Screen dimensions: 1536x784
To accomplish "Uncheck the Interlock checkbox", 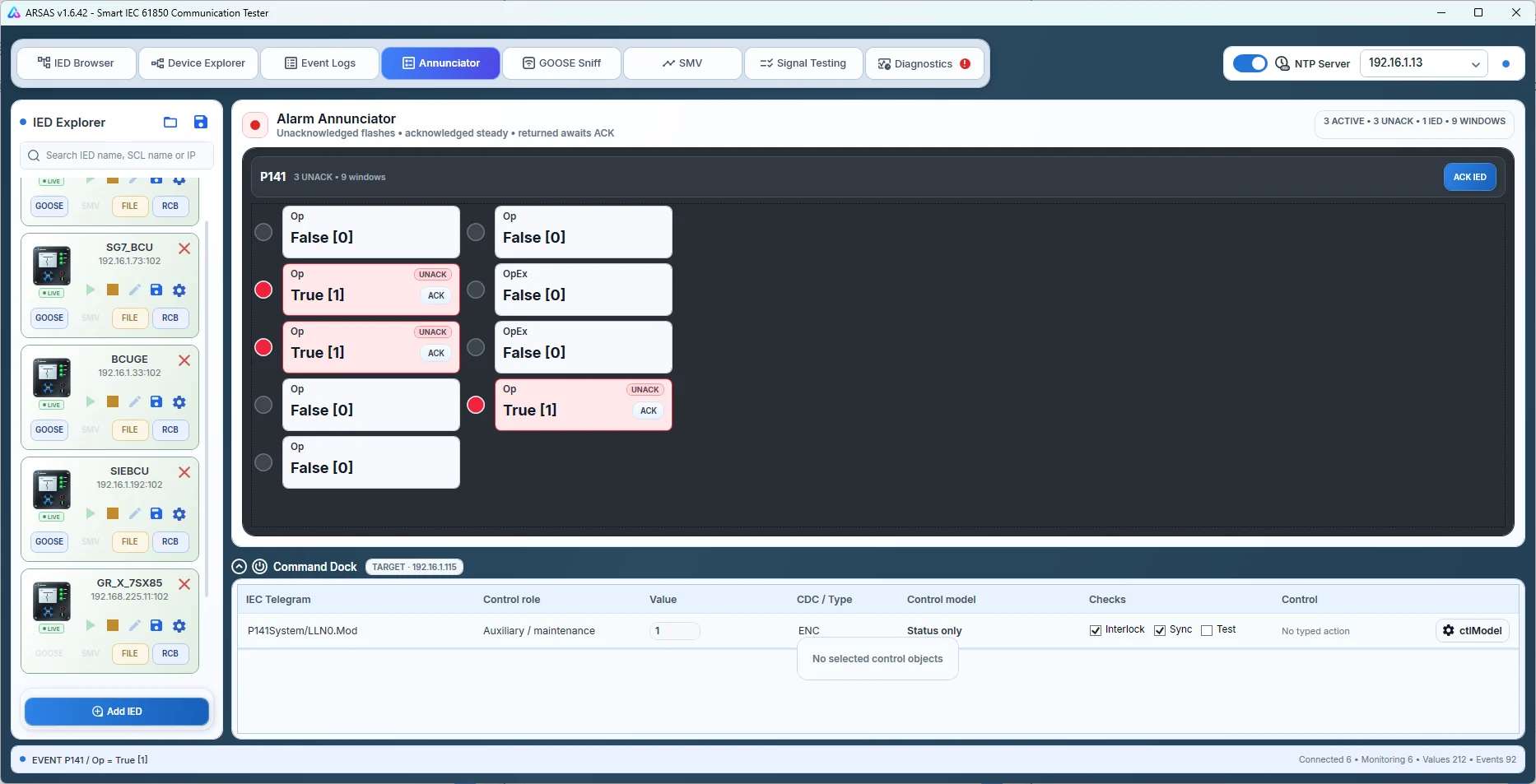I will (x=1096, y=630).
